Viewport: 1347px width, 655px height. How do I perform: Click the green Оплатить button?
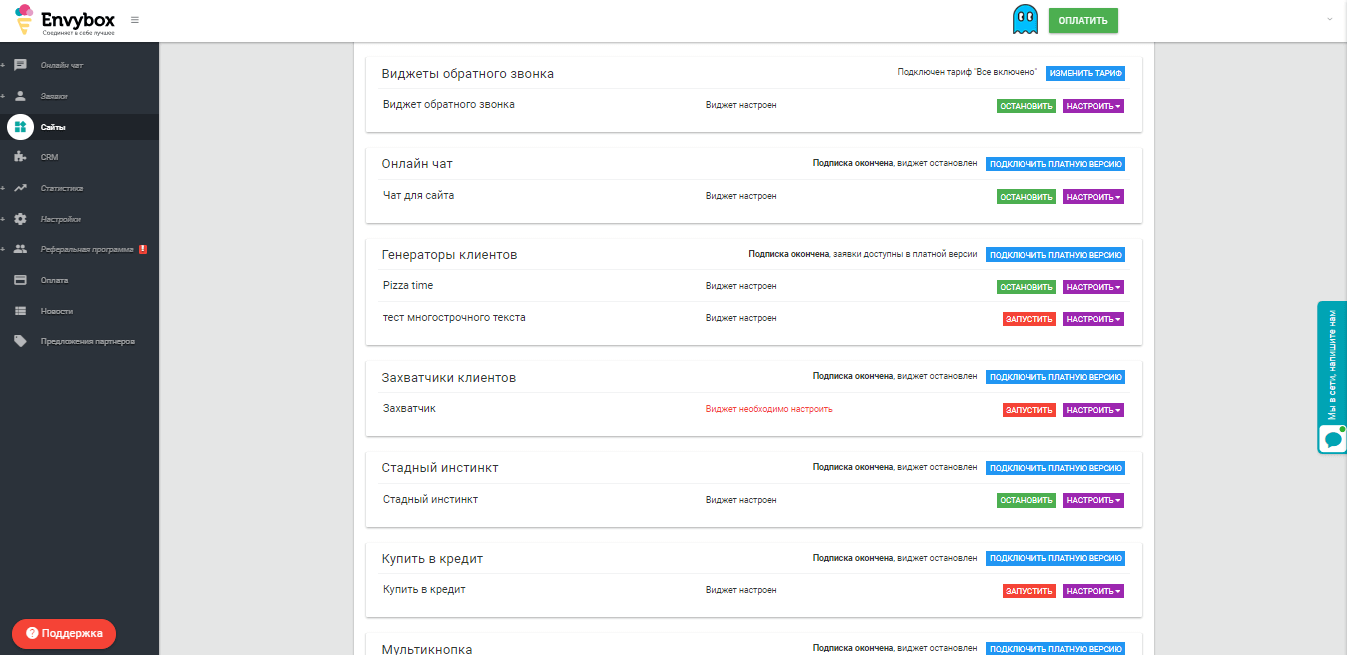coord(1082,20)
